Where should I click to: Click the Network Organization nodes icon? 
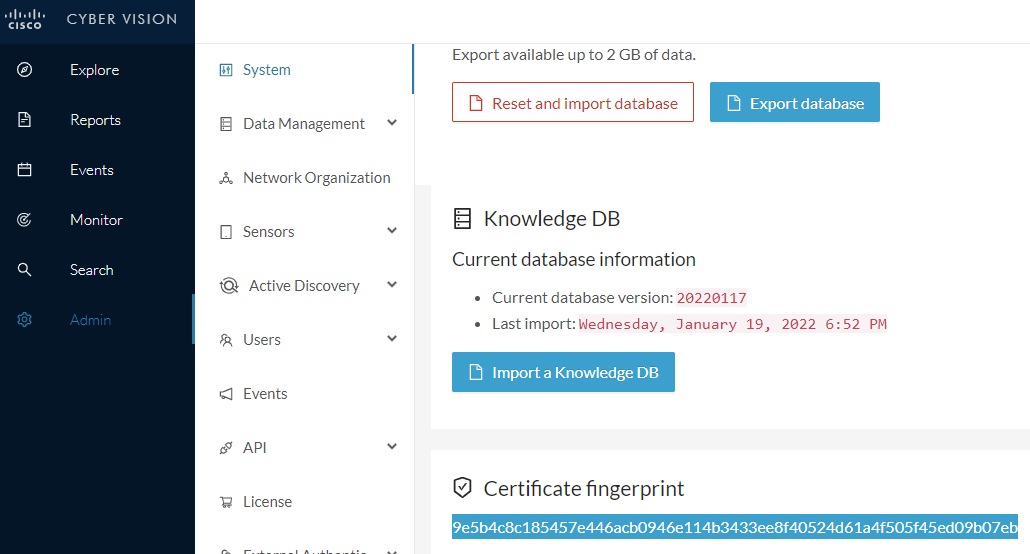tap(226, 178)
